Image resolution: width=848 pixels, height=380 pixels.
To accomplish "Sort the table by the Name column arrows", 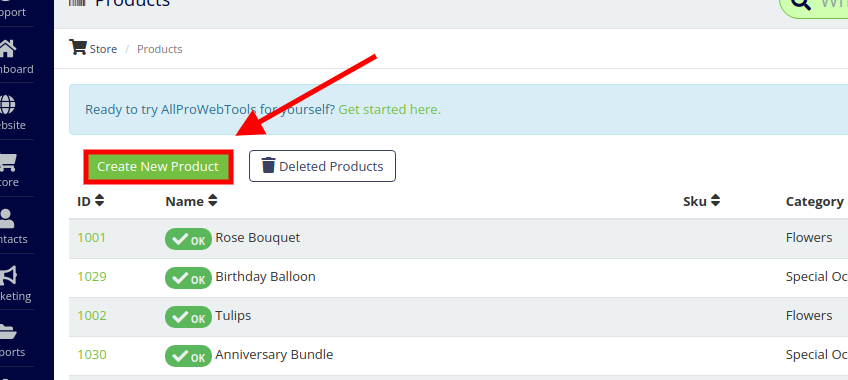I will point(213,201).
